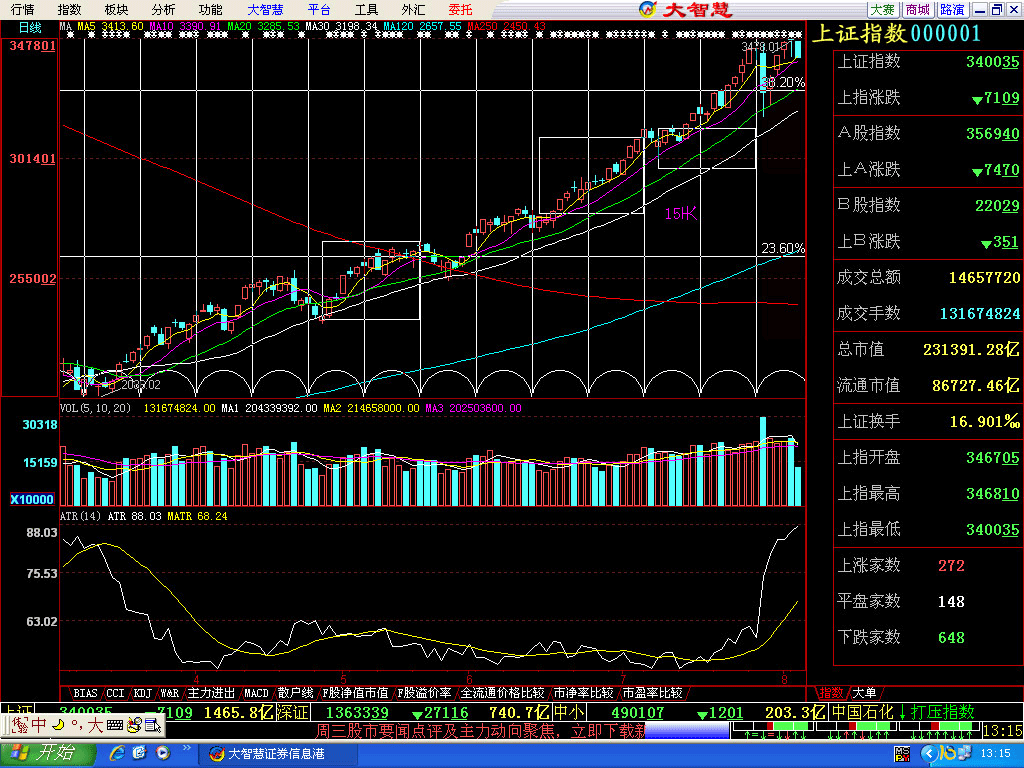Toggle the IME punctuation mode icon
The width and height of the screenshot is (1024, 768).
click(x=76, y=724)
